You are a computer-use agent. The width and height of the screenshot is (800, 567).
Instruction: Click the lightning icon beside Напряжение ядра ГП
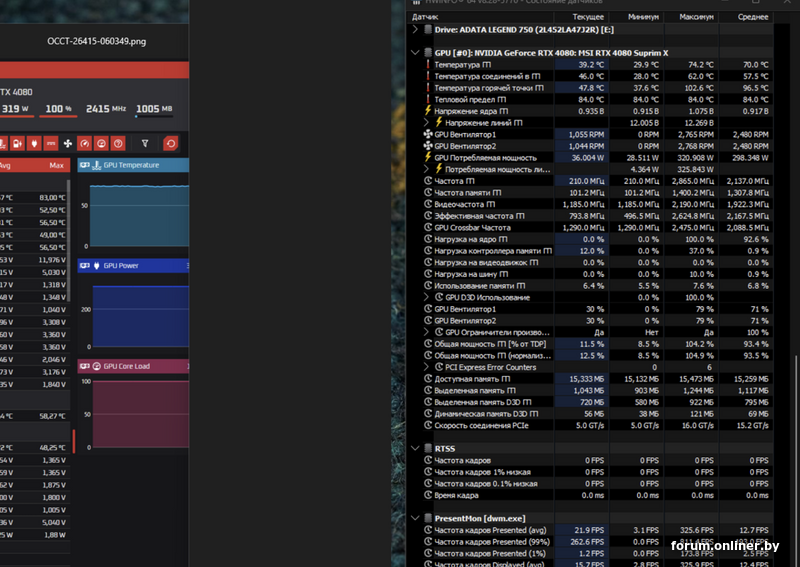(428, 111)
